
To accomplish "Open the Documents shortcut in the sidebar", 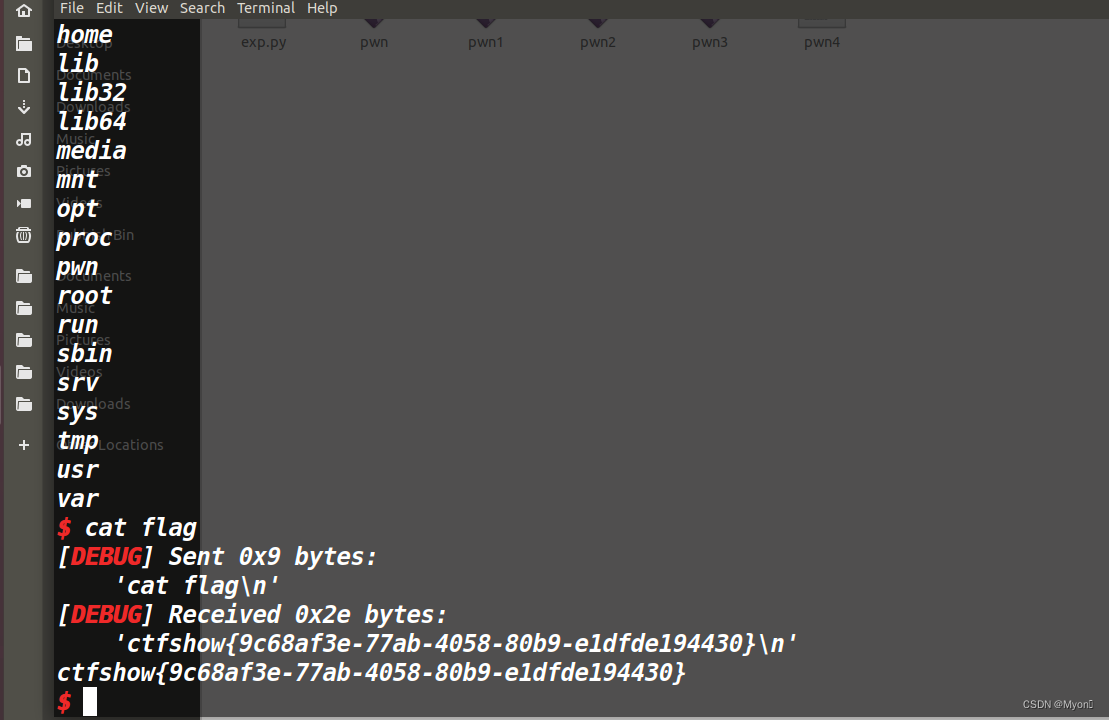I will tap(24, 75).
